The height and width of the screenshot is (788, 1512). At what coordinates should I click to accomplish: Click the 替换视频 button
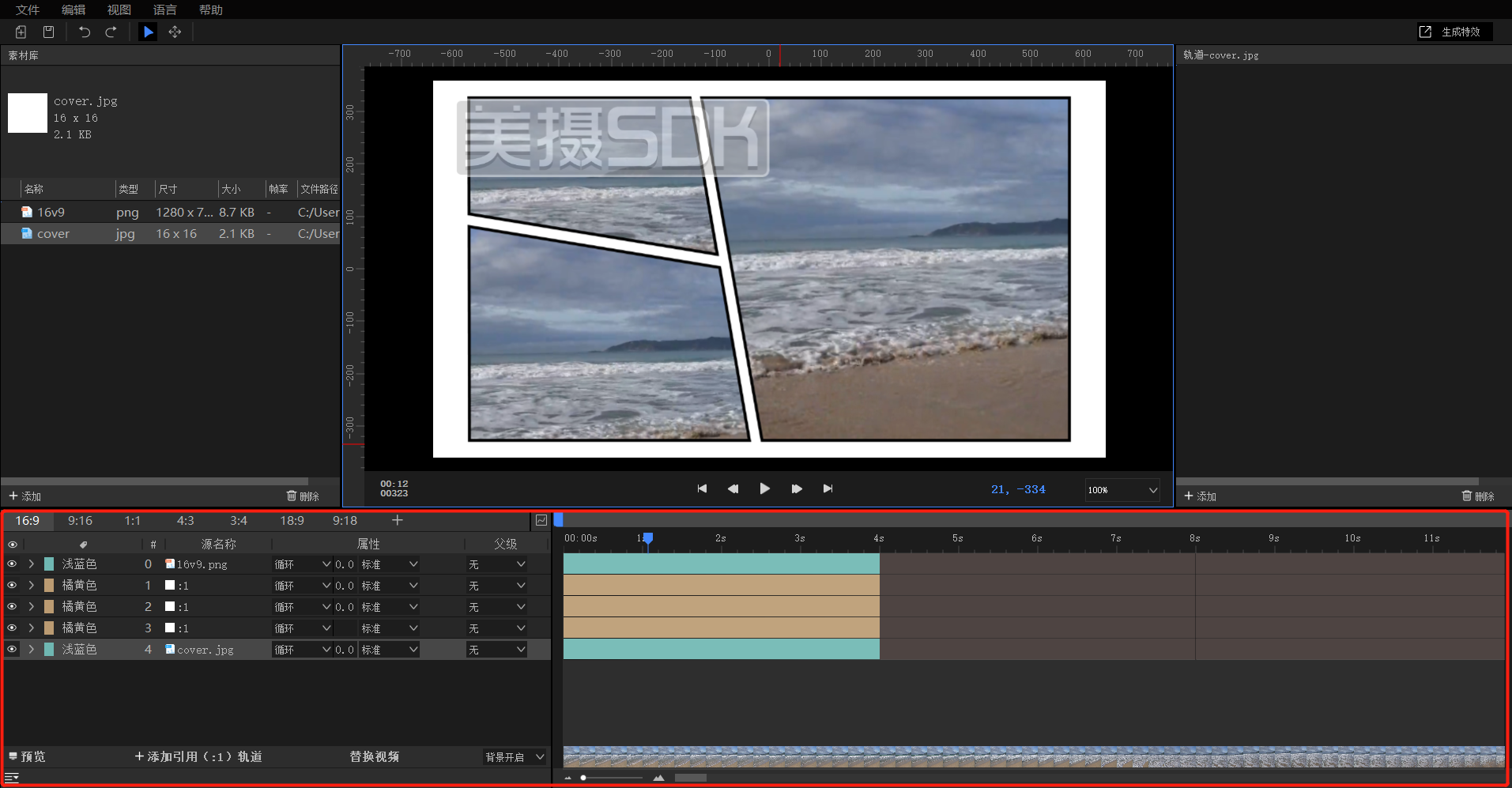pyautogui.click(x=375, y=756)
